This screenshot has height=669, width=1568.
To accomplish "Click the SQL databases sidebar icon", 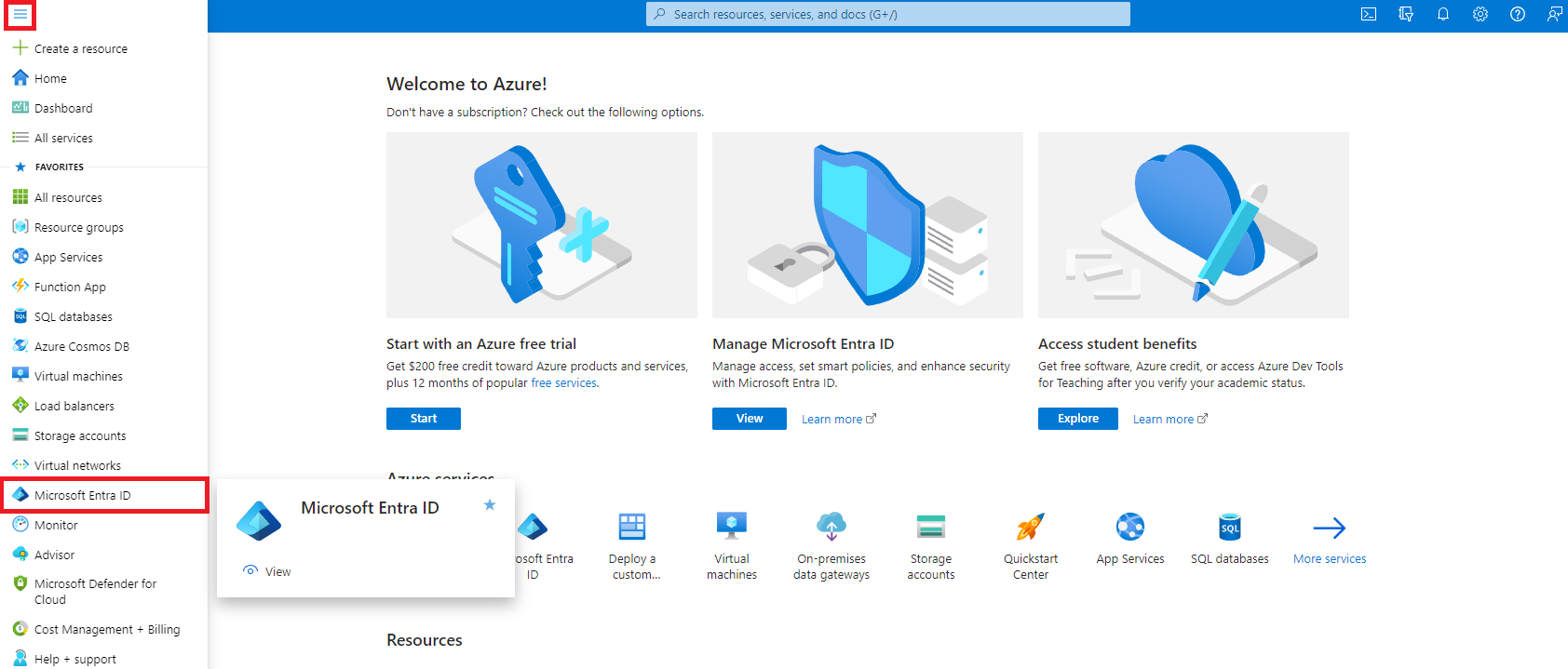I will [20, 315].
